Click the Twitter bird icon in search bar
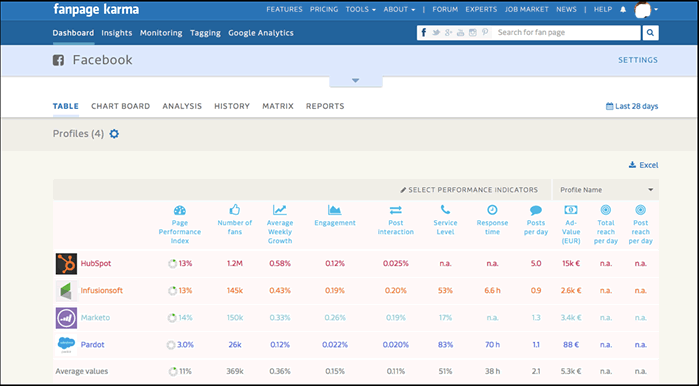Viewport: 700px width, 386px height. point(436,33)
